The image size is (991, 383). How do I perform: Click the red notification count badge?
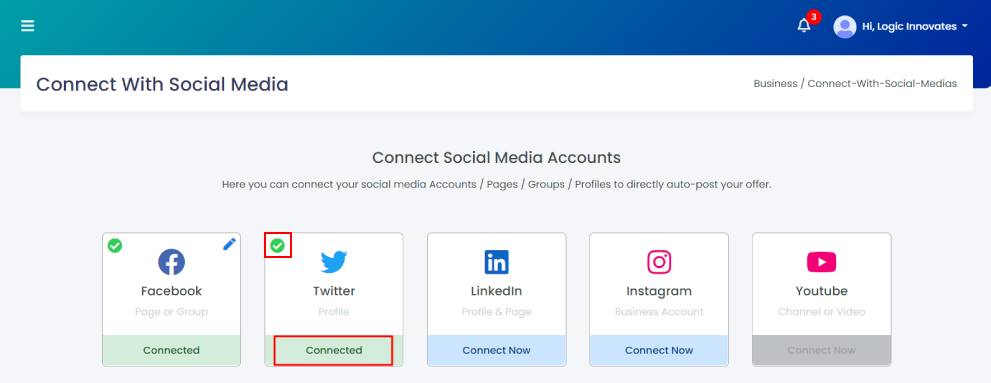tap(813, 16)
